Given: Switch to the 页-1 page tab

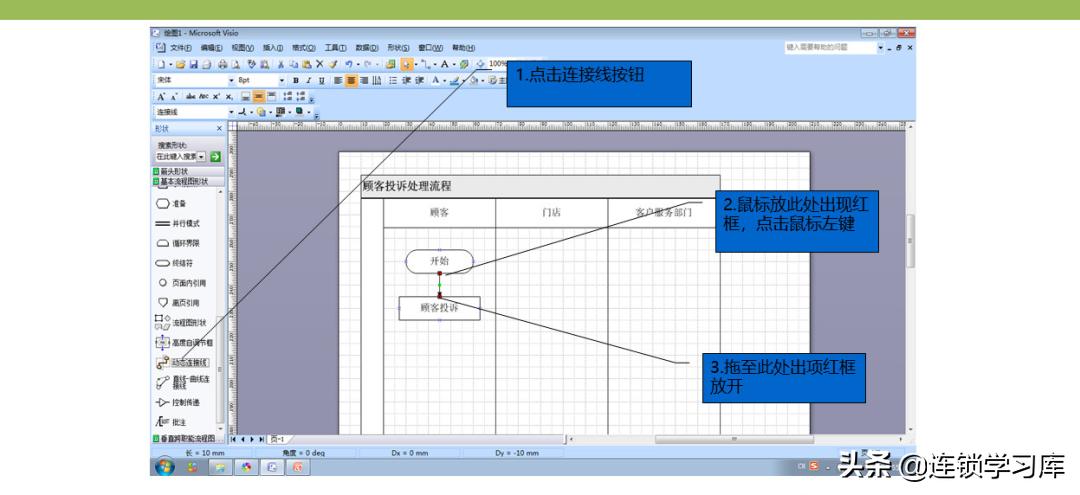Looking at the screenshot, I should (278, 439).
